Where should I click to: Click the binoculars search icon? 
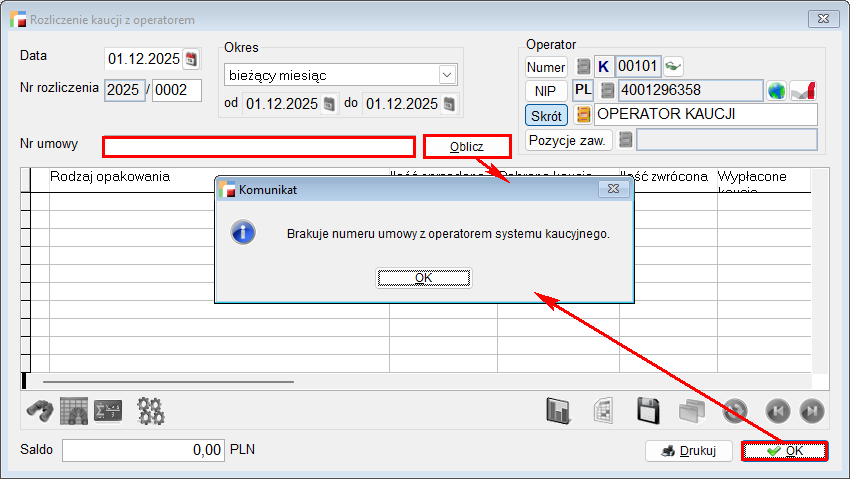click(x=39, y=410)
